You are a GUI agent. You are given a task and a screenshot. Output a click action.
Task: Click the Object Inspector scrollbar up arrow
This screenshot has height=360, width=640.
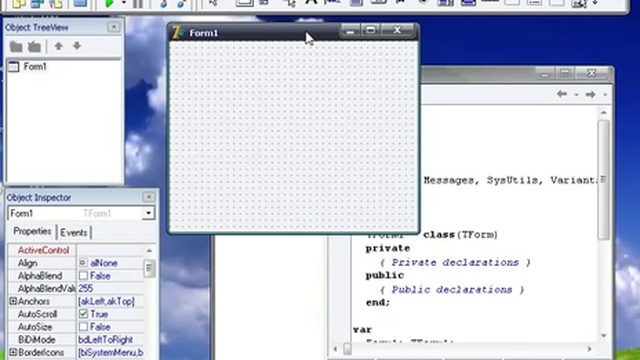point(149,250)
